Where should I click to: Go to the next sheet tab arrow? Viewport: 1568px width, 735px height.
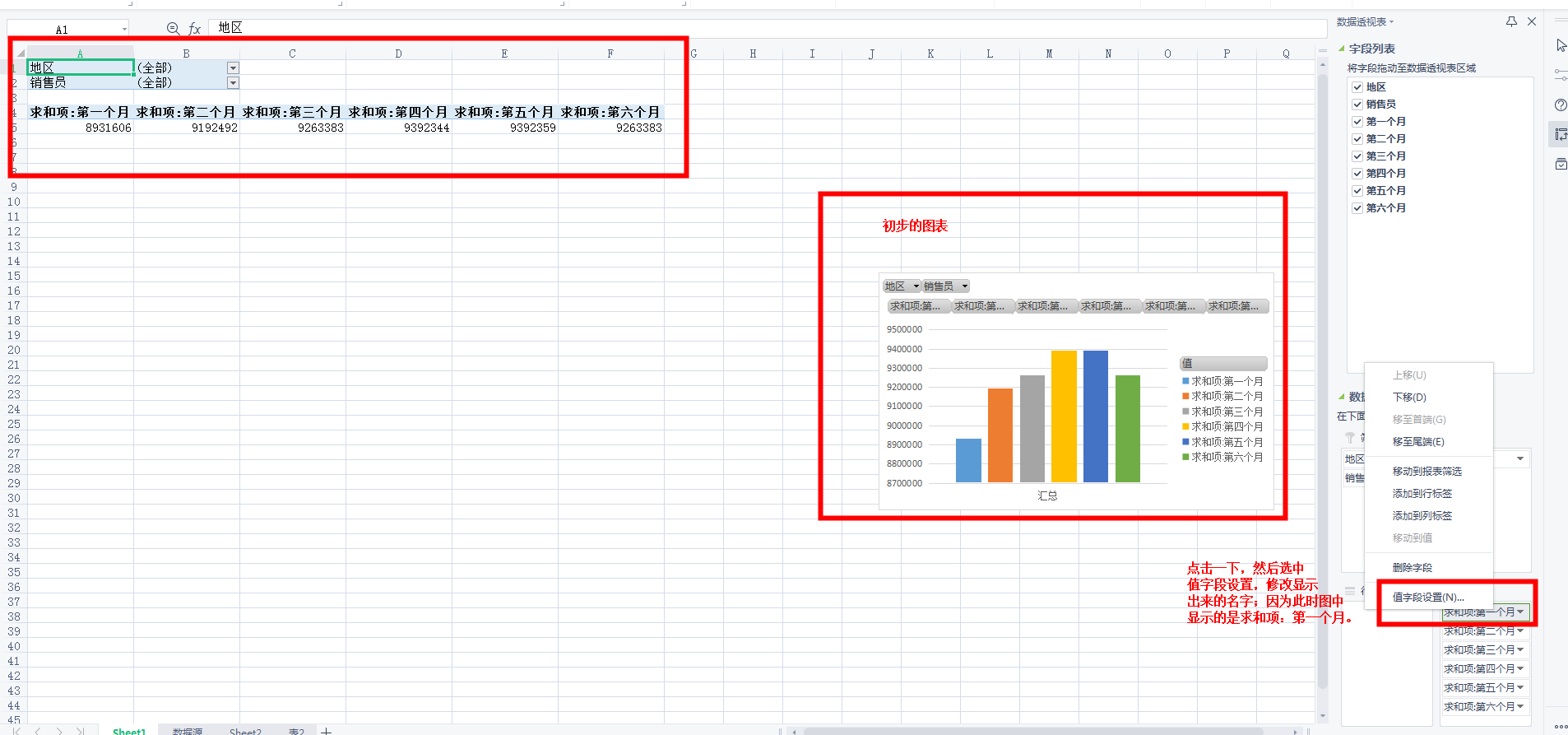59,730
